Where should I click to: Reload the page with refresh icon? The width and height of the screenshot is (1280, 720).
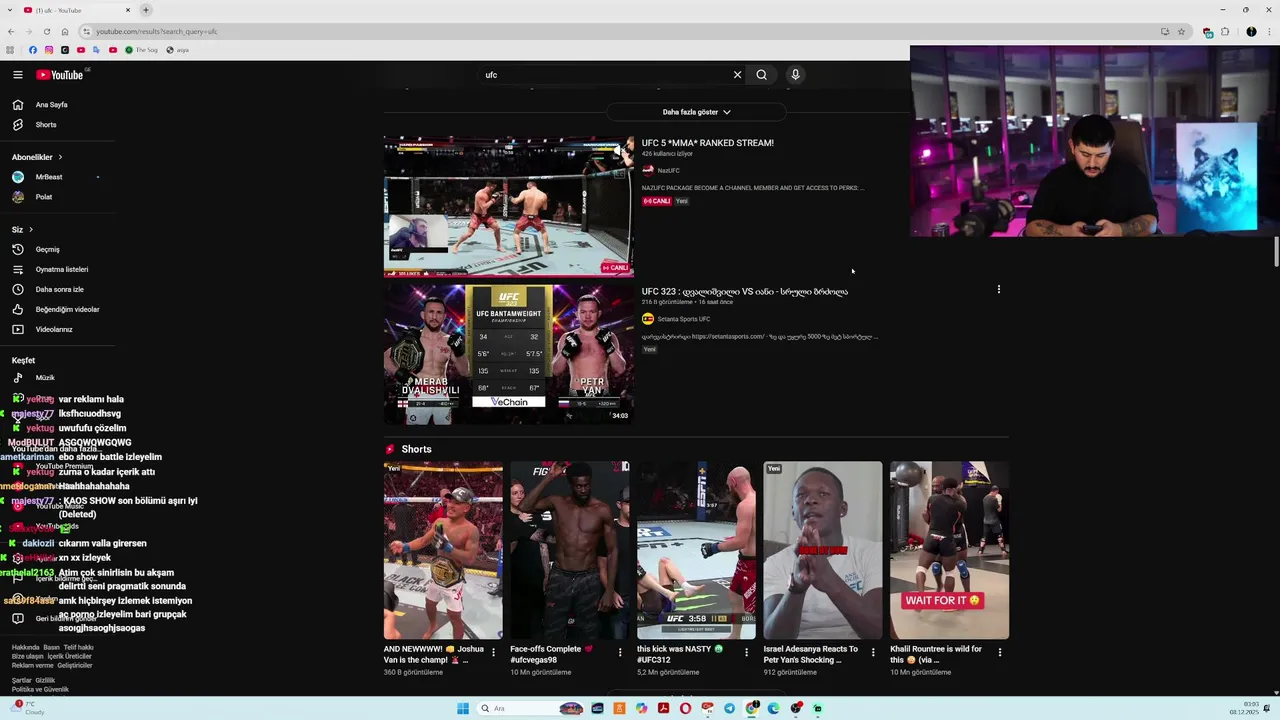47,31
